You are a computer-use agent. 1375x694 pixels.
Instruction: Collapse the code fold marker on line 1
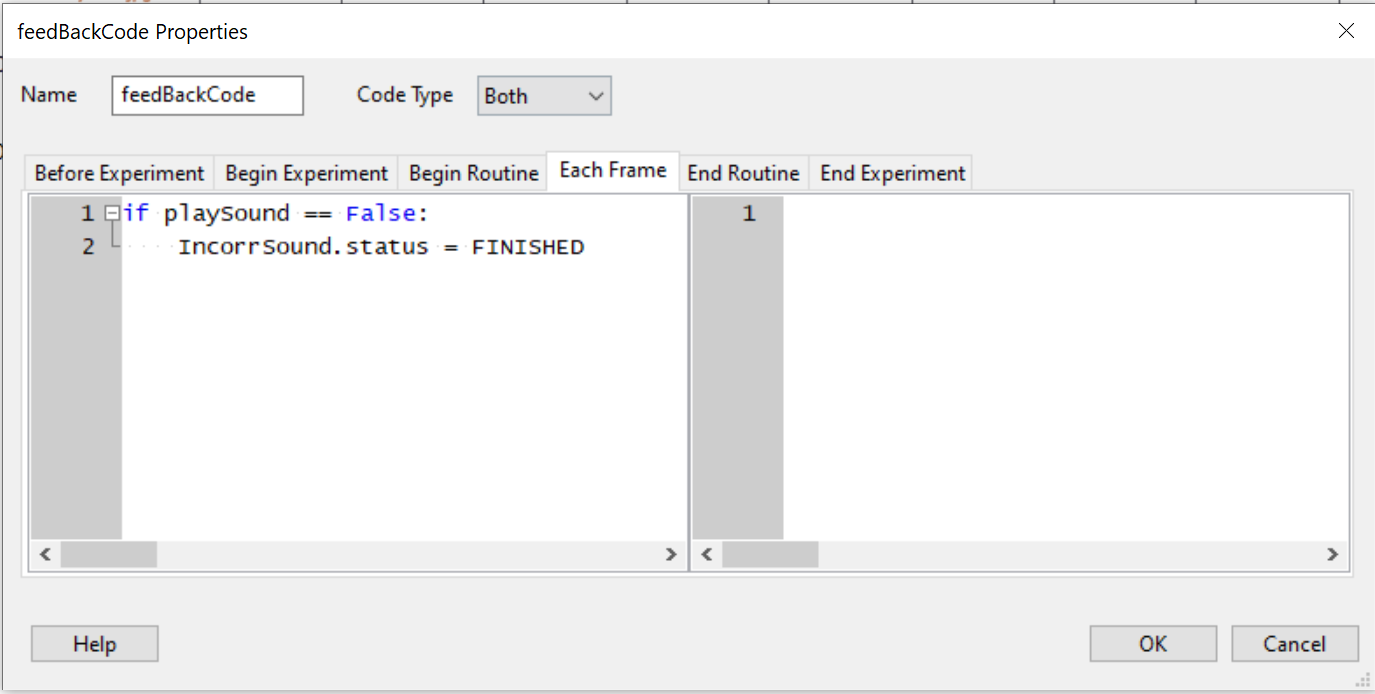[112, 213]
